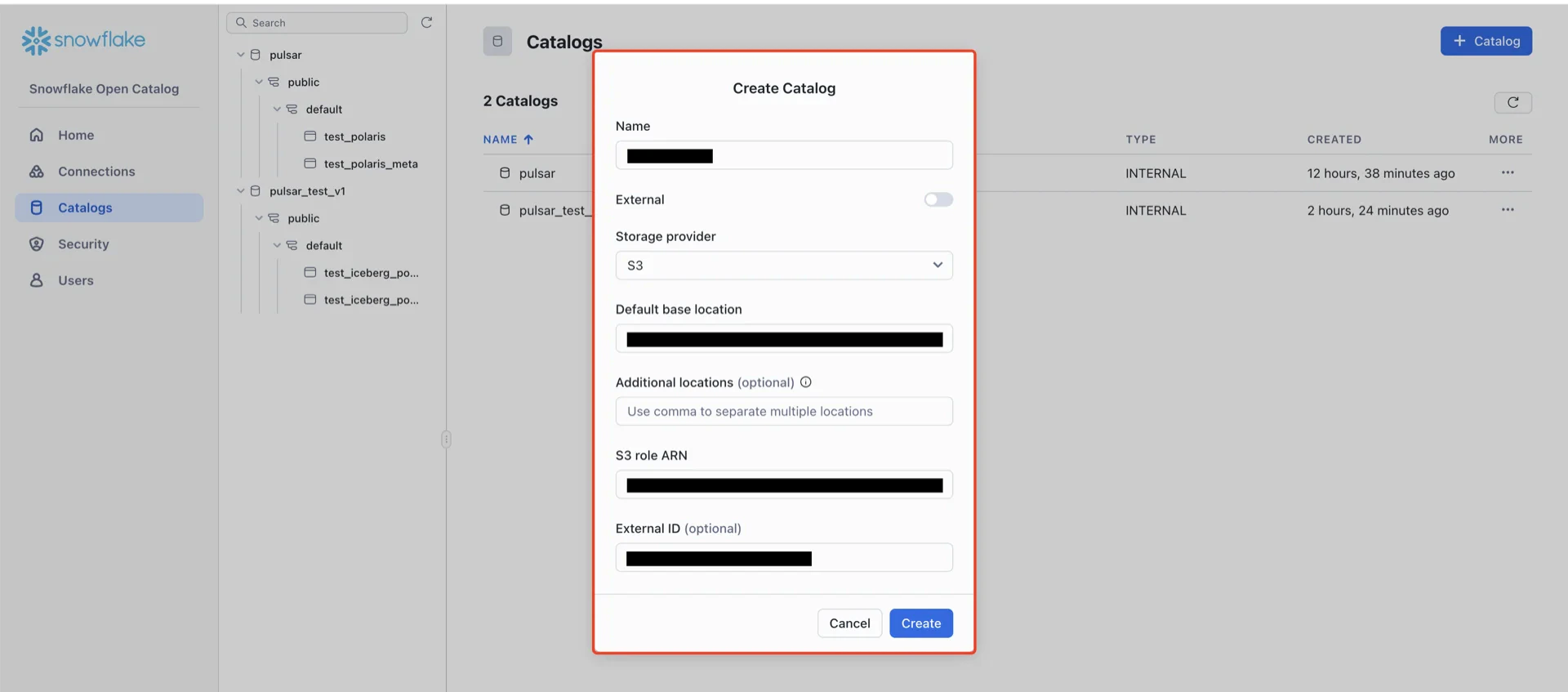This screenshot has width=1568, height=692.
Task: Refresh the catalog tree
Action: (x=426, y=23)
